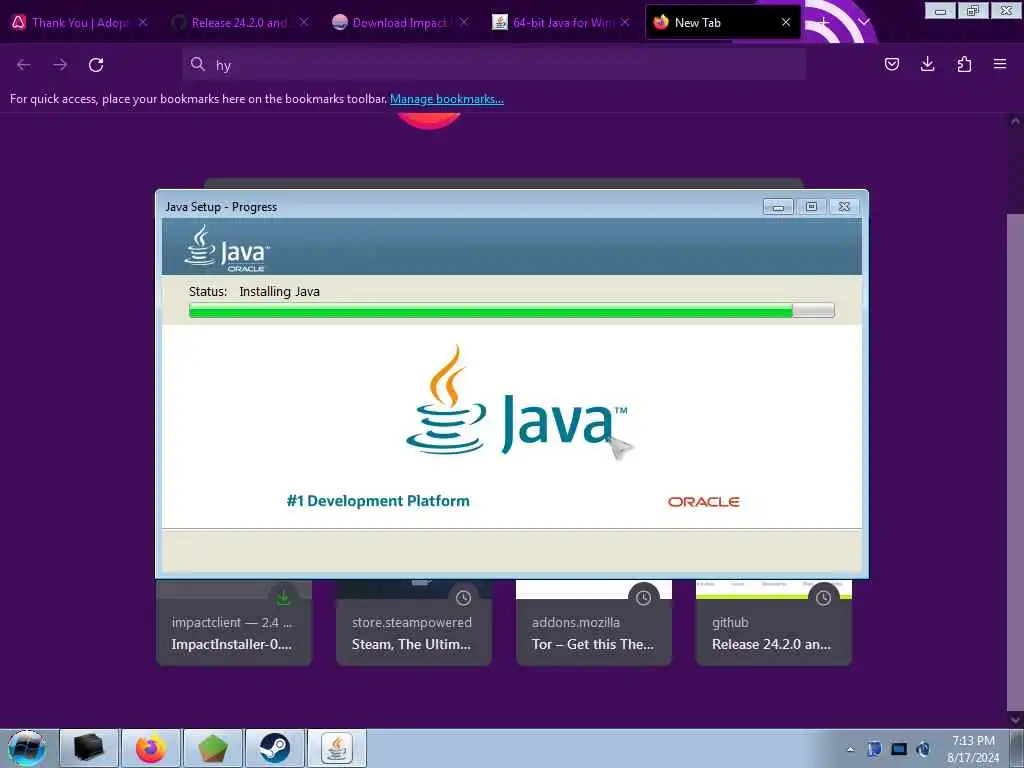
Task: Click the clock icon on the Steam tile
Action: (464, 598)
